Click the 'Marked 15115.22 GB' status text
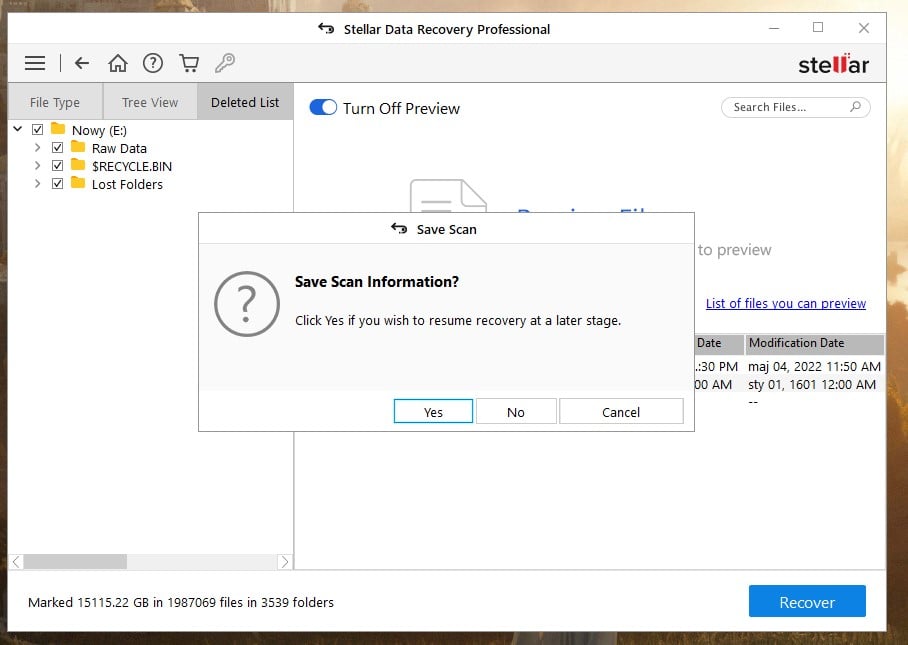908x645 pixels. click(181, 602)
